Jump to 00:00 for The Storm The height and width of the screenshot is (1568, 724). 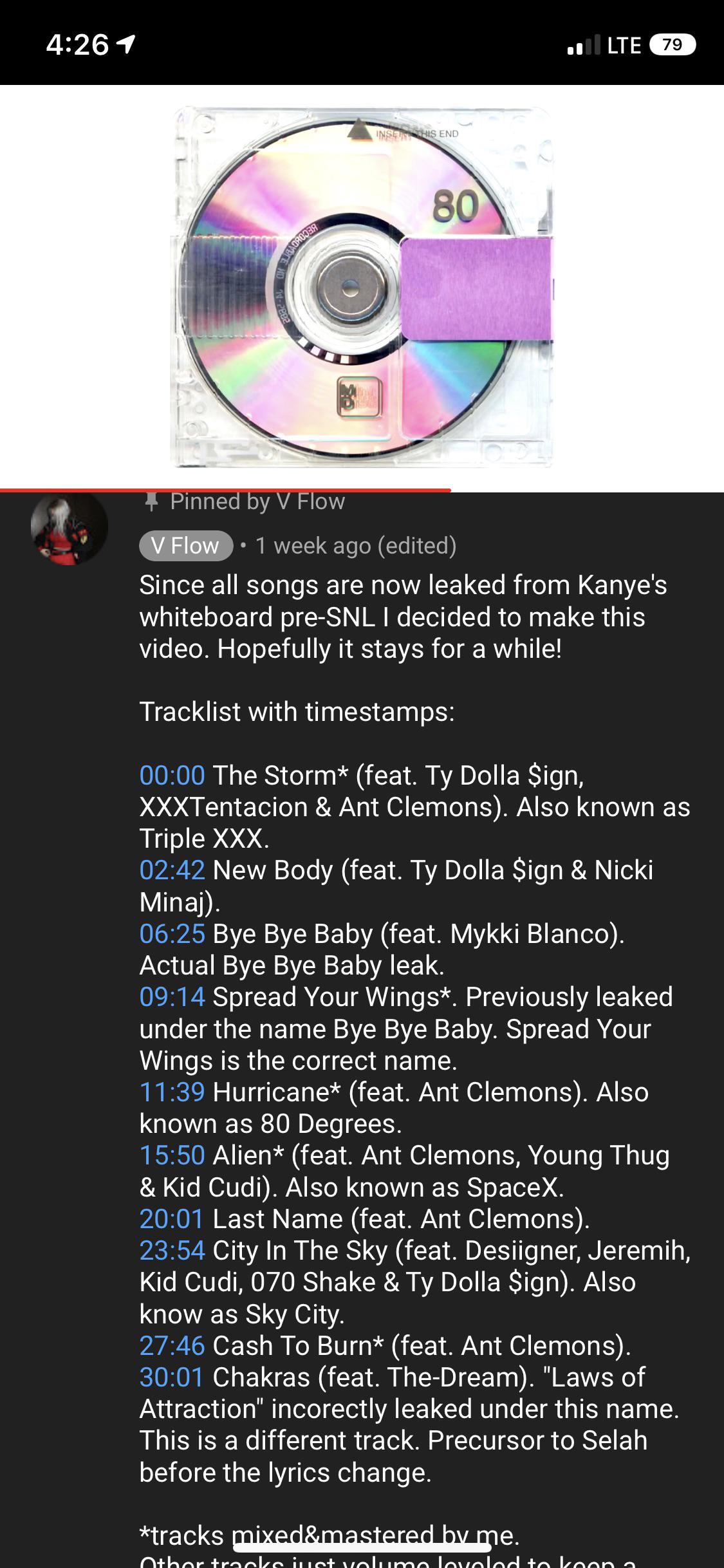pyautogui.click(x=172, y=777)
